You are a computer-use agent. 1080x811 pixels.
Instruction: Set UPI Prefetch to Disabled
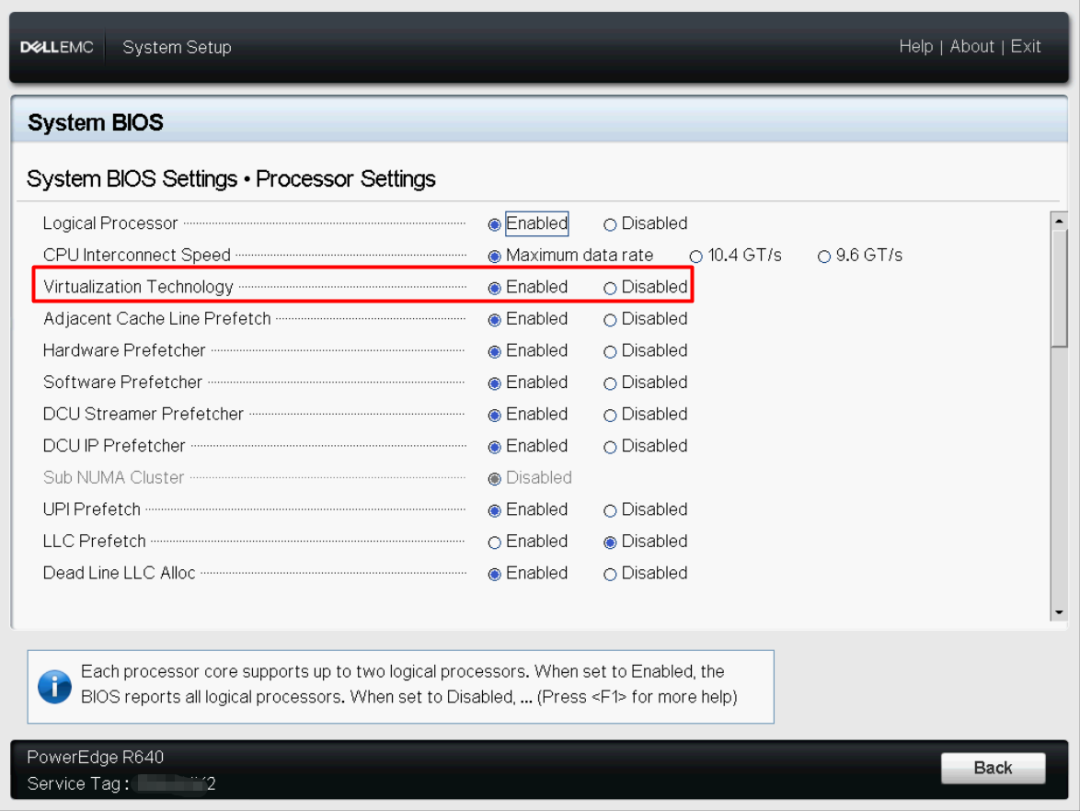(x=611, y=510)
